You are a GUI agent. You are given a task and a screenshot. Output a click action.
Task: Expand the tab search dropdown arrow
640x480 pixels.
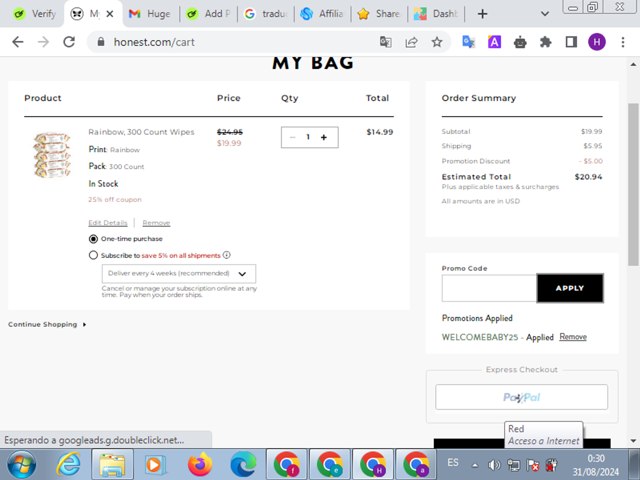[544, 14]
